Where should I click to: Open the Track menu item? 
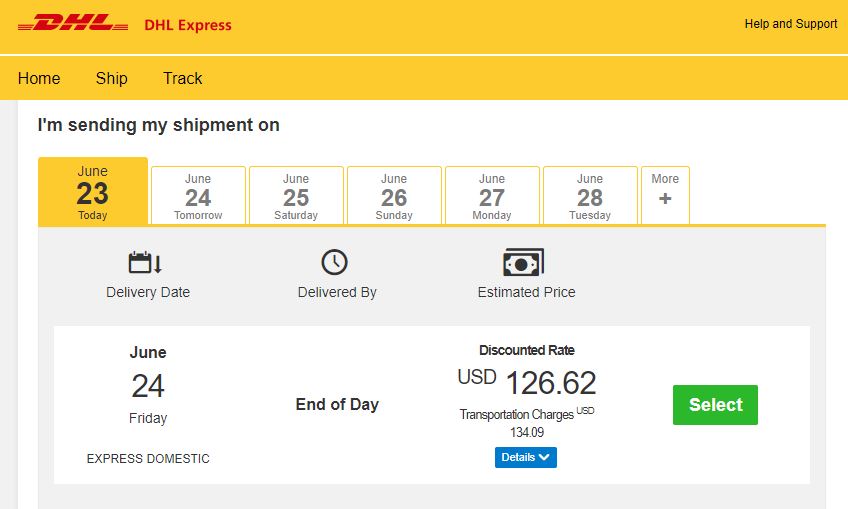click(x=183, y=79)
